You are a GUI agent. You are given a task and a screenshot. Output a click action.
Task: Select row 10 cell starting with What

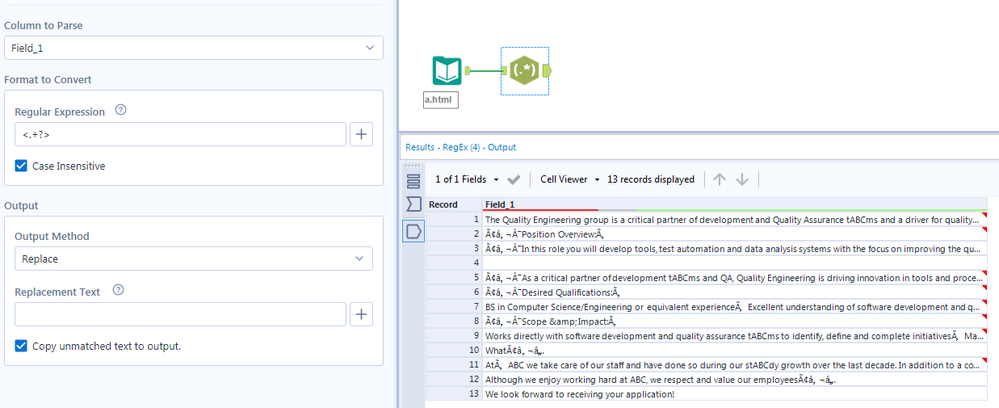(x=735, y=350)
